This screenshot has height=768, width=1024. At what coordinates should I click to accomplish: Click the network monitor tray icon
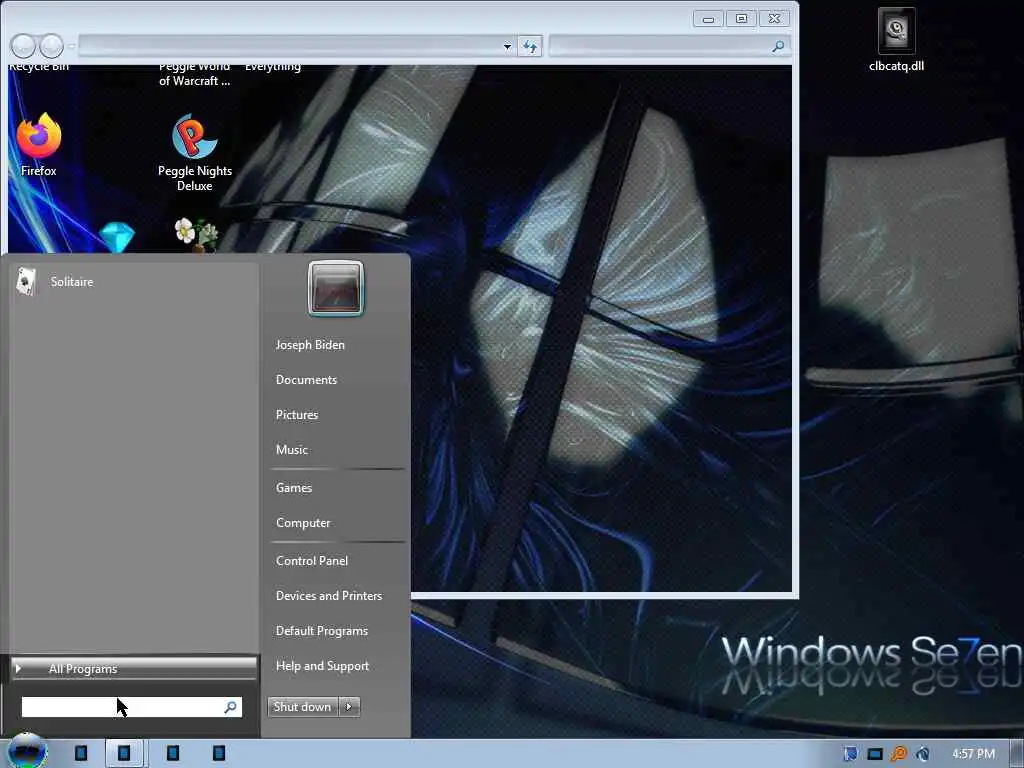click(x=874, y=754)
